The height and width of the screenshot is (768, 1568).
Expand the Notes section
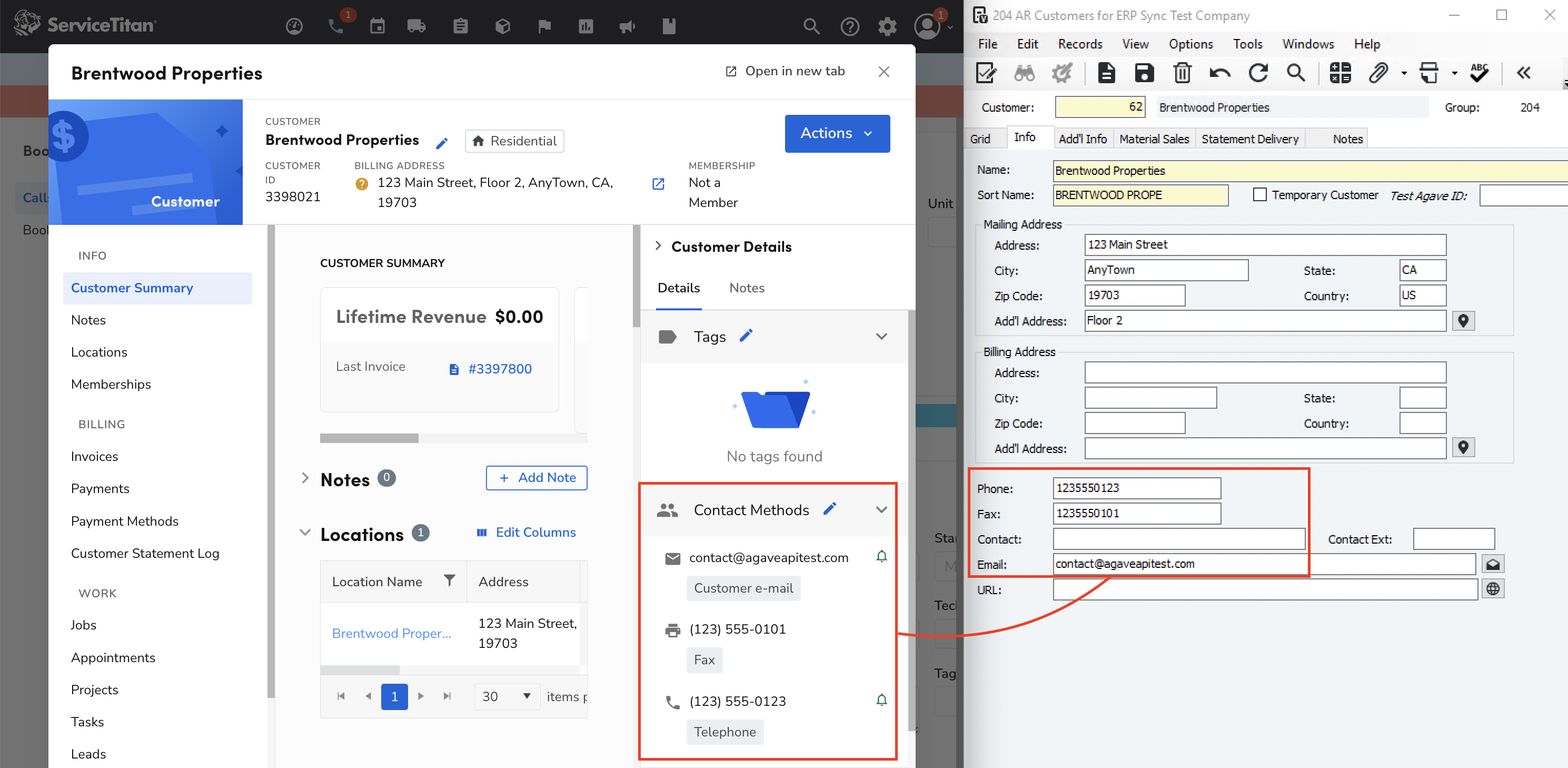pyautogui.click(x=305, y=478)
